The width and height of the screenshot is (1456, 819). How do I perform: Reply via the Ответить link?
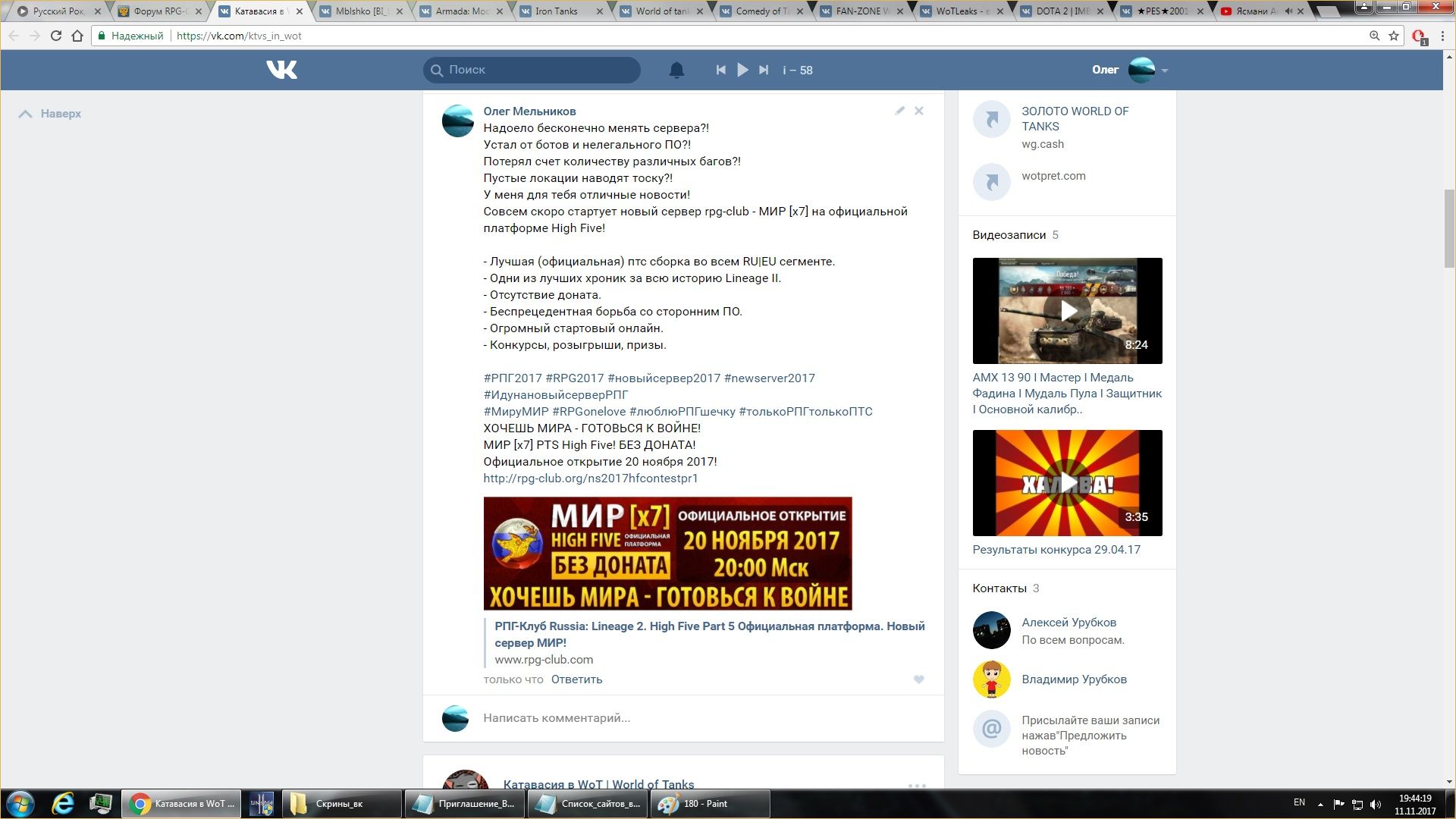[x=576, y=679]
